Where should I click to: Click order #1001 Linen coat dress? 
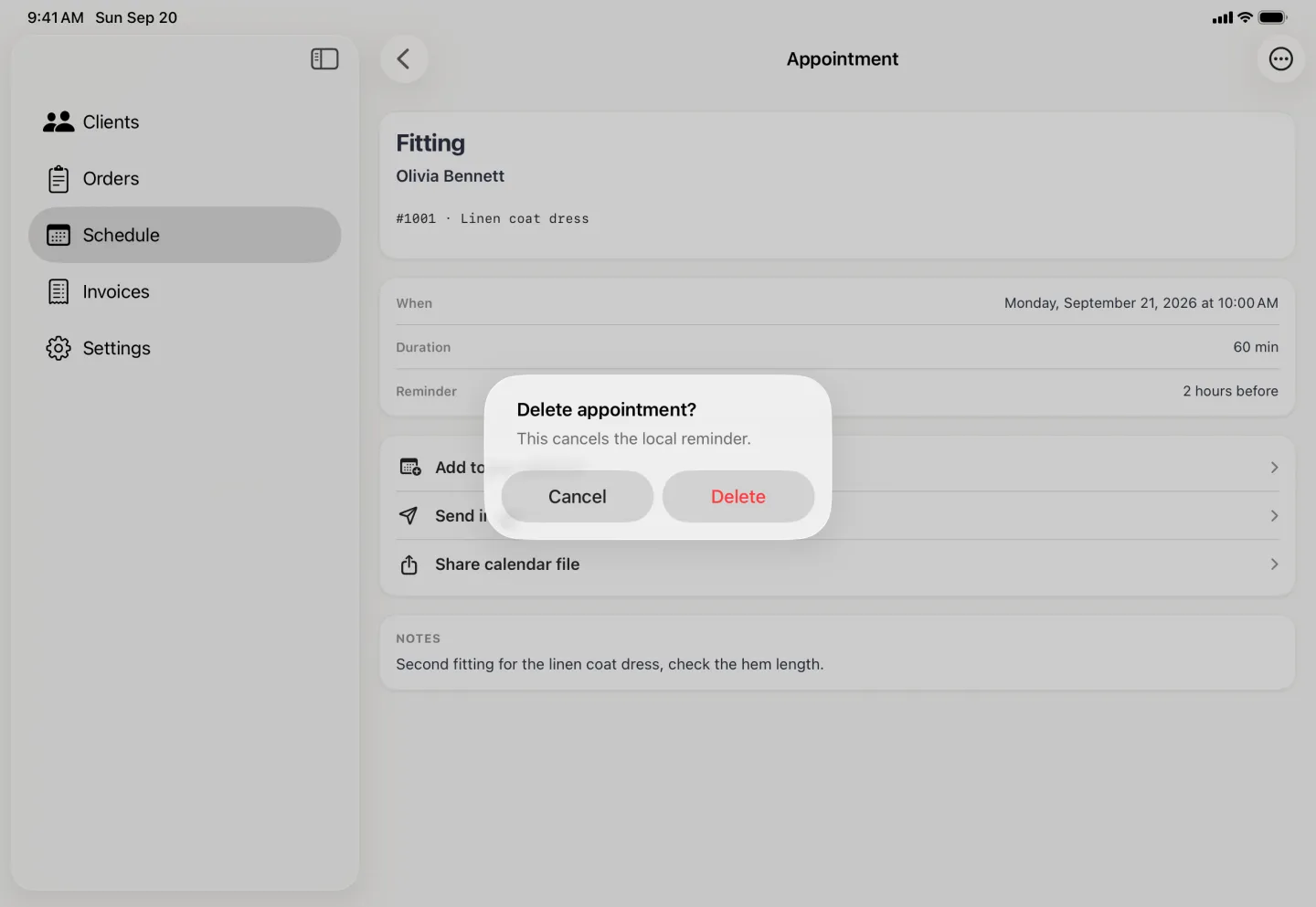(493, 219)
